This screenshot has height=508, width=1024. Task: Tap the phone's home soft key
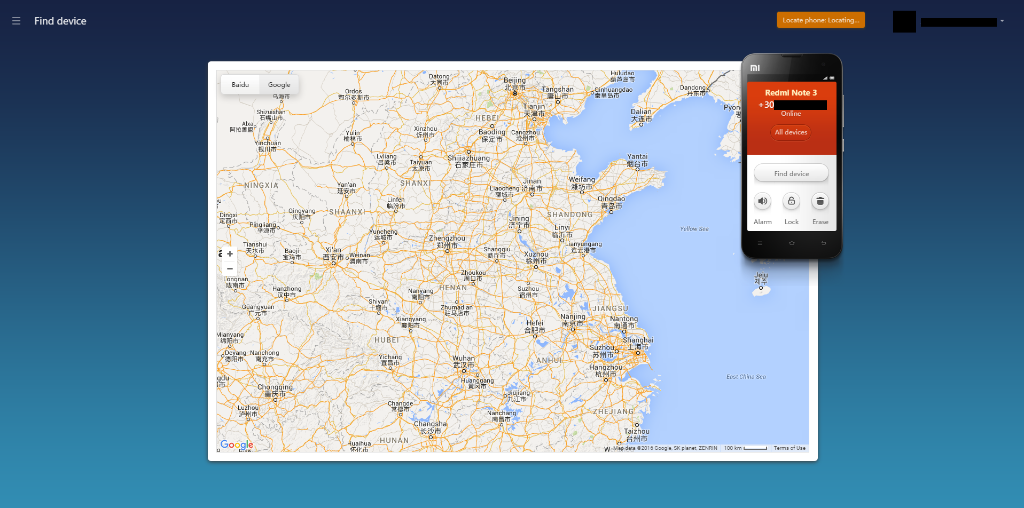(x=791, y=243)
